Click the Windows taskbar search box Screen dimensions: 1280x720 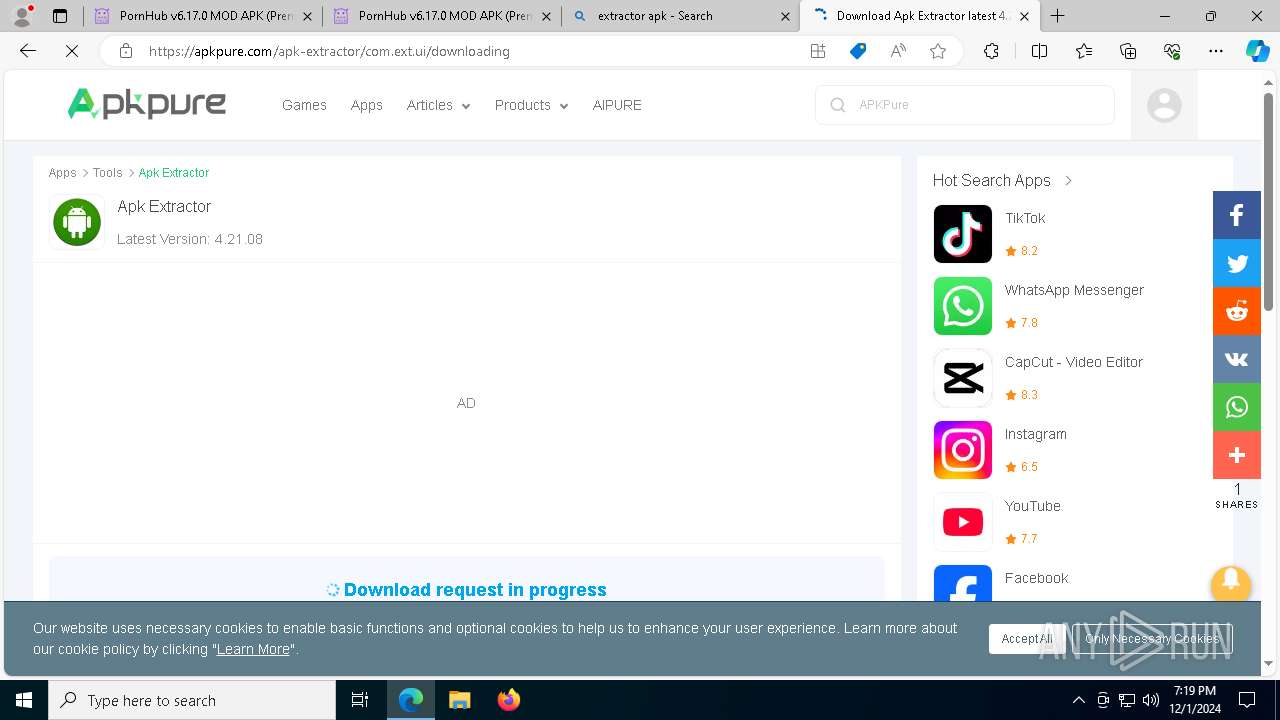(192, 700)
